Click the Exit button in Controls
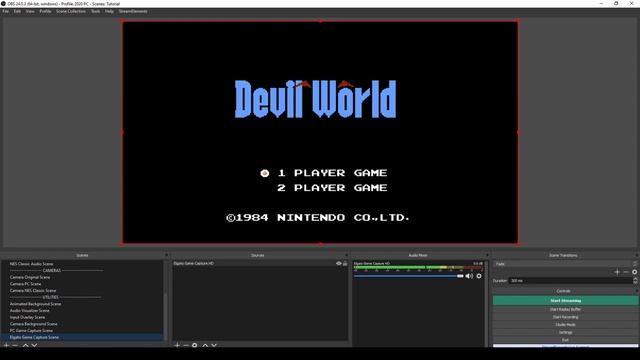640x360 pixels. tap(565, 340)
